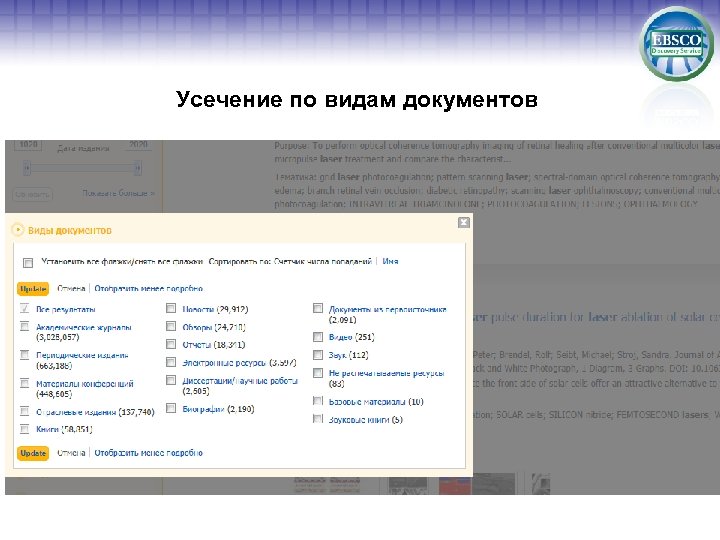Click bottom Отобразить менее подробно link
720x540 pixels.
[x=148, y=453]
